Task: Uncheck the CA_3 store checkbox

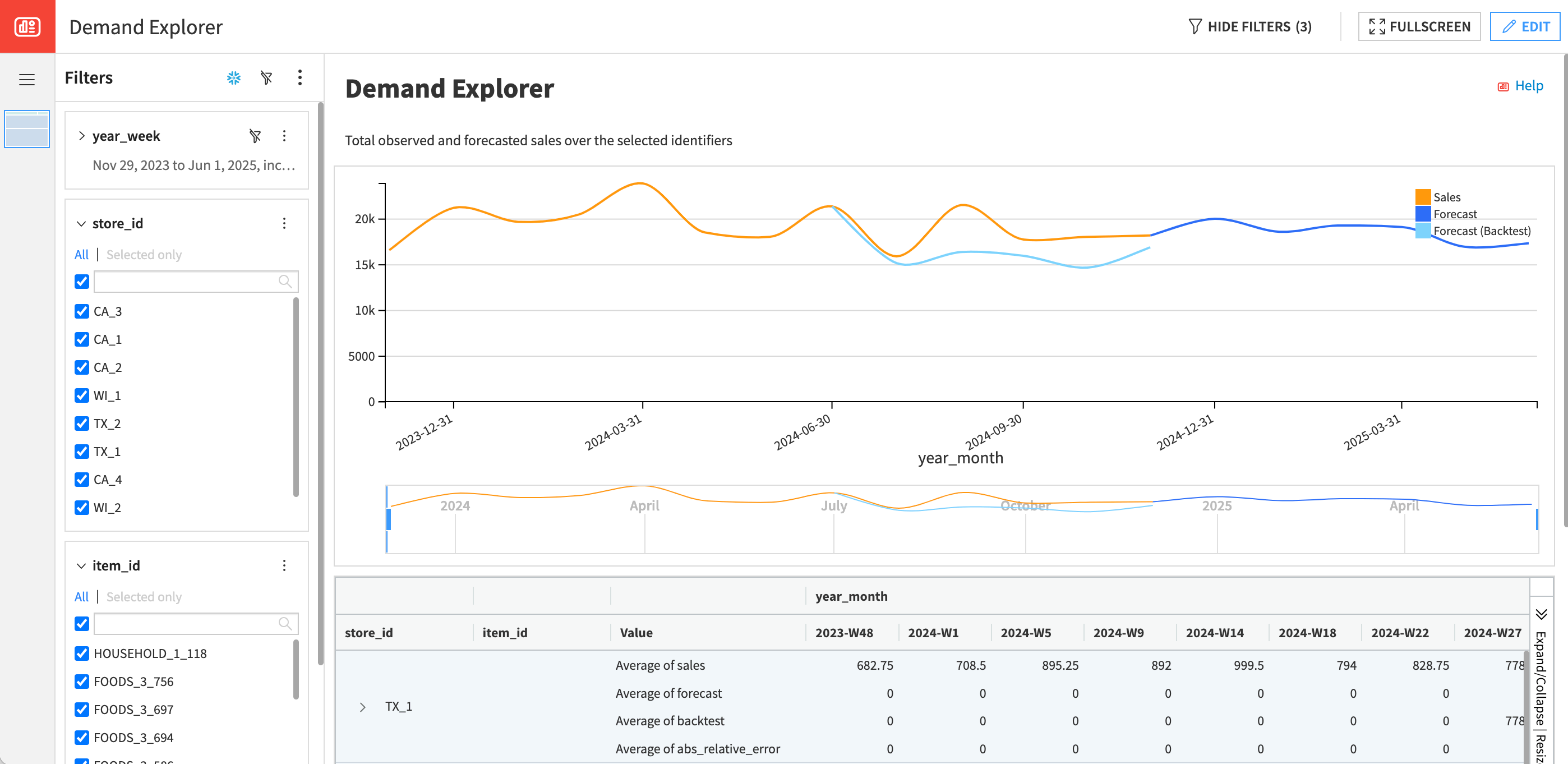Action: click(x=81, y=311)
